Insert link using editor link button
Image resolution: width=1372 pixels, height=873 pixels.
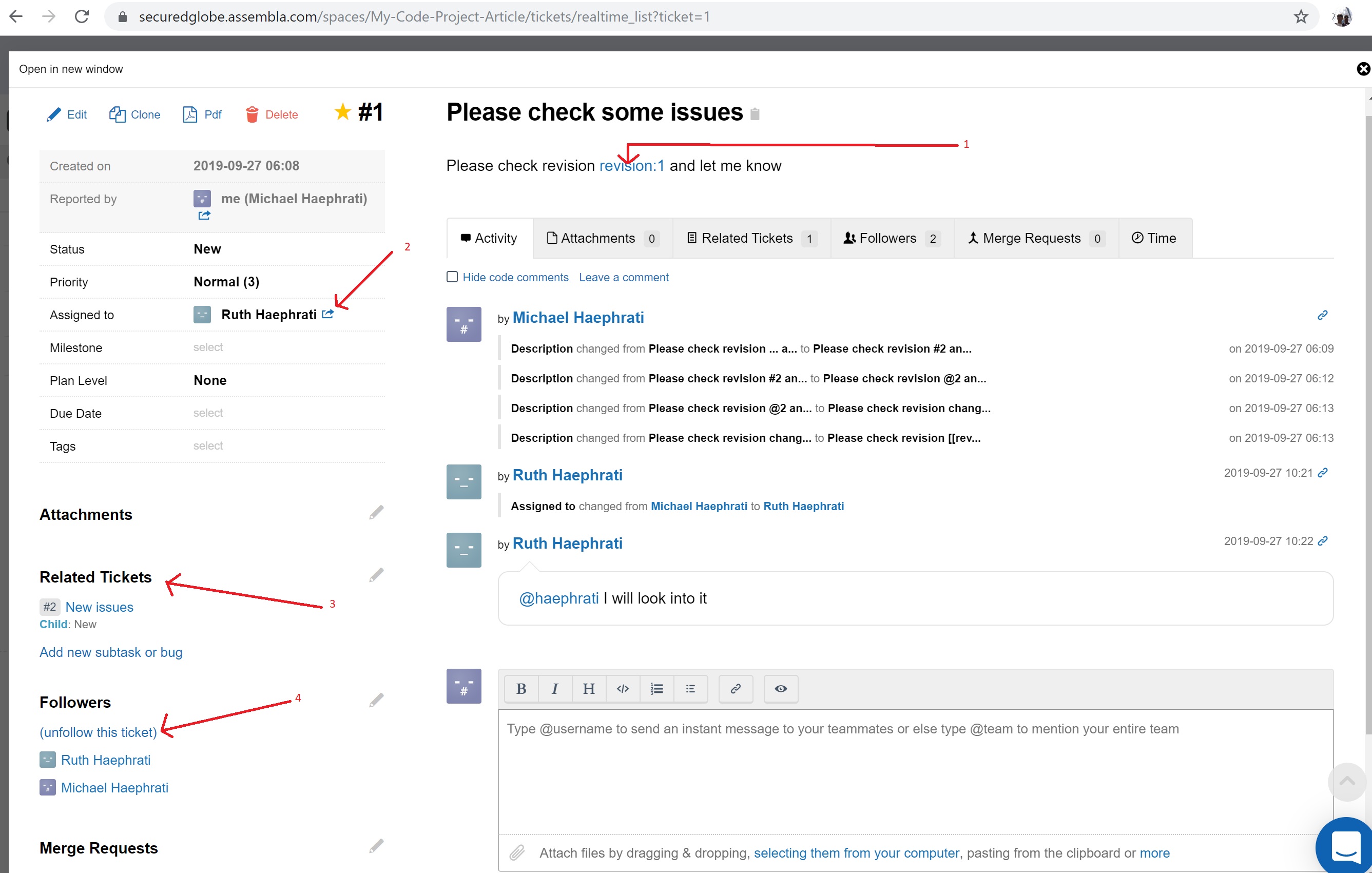736,689
